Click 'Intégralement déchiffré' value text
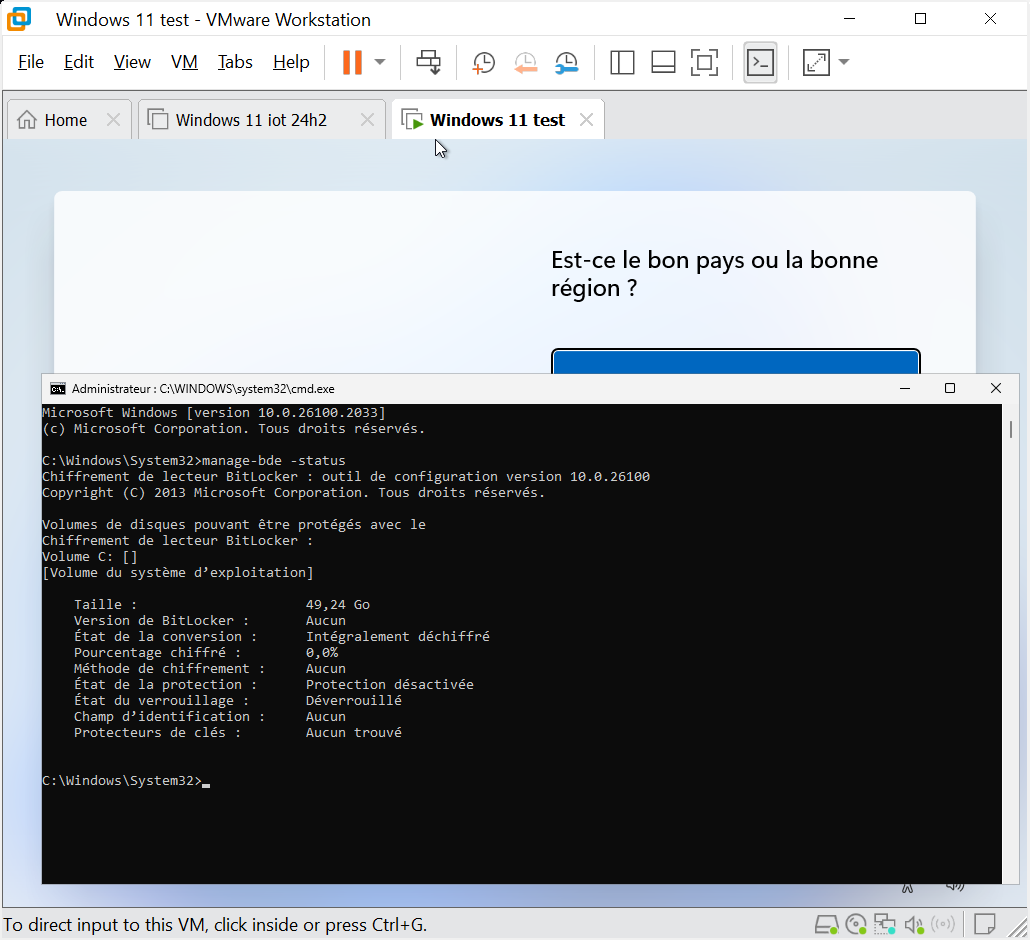The height and width of the screenshot is (940, 1030). 398,637
